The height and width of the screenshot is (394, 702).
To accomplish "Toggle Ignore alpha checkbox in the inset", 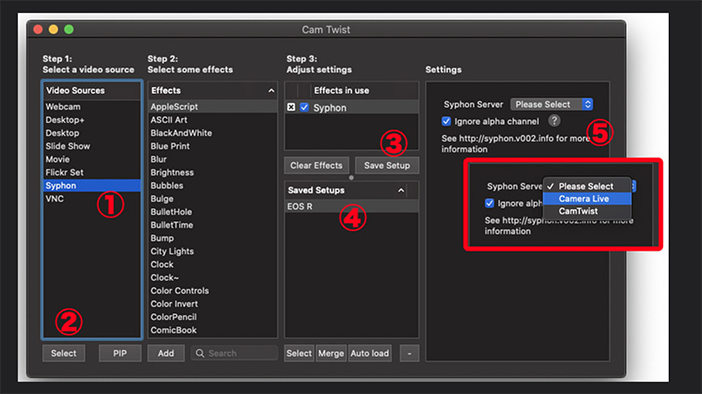I will click(490, 203).
